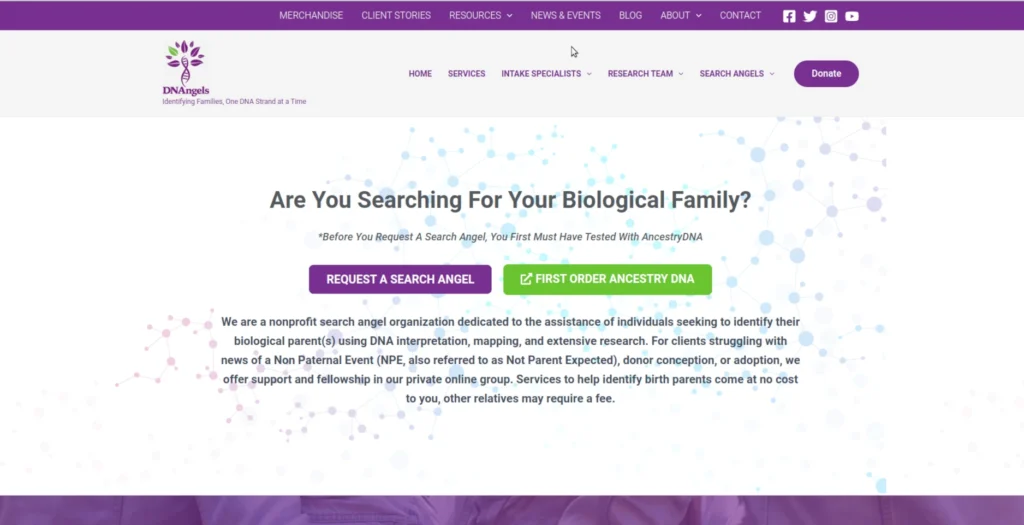Image resolution: width=1024 pixels, height=525 pixels.
Task: Navigate to News & Events
Action: pyautogui.click(x=565, y=16)
